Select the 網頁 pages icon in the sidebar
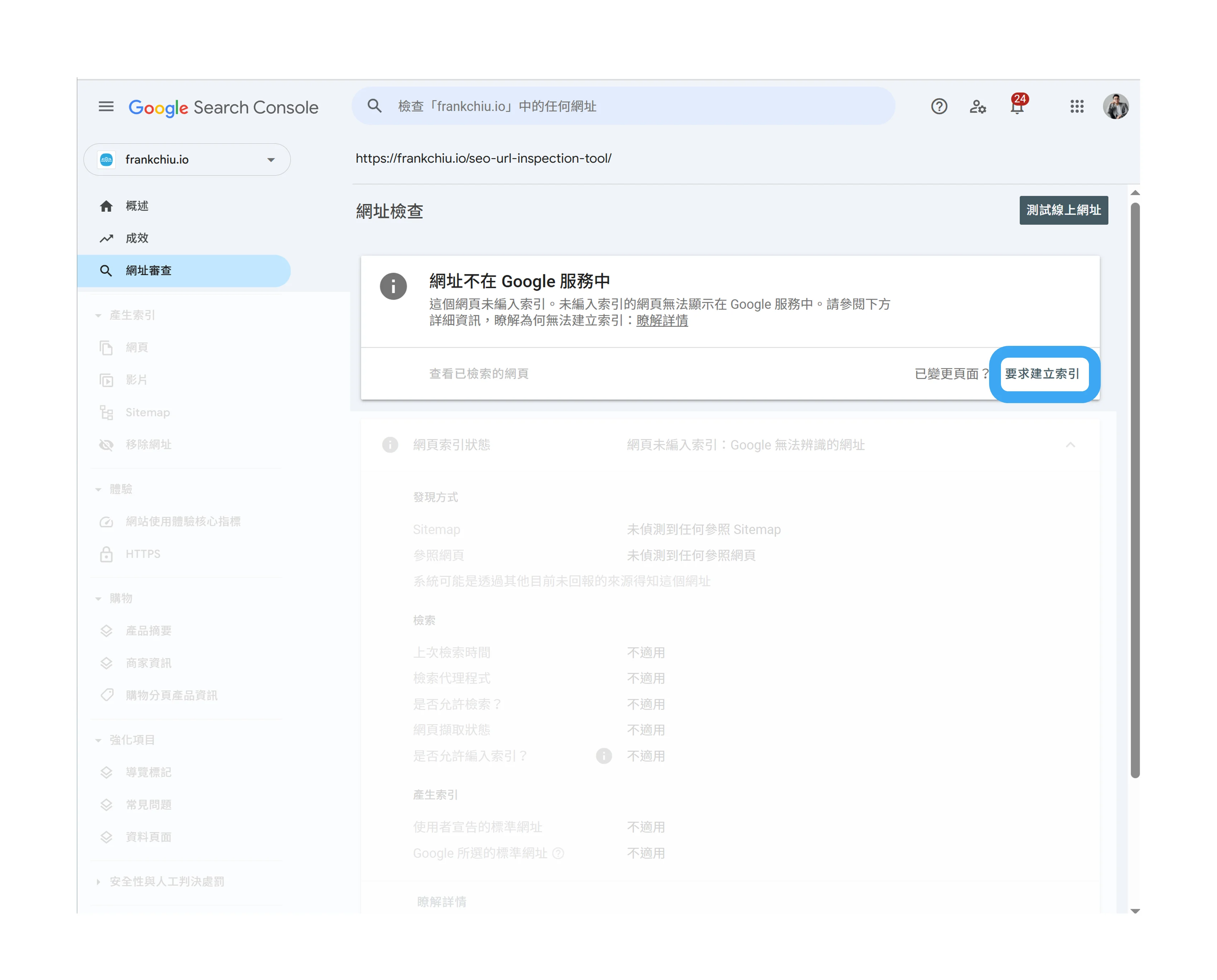 [107, 348]
